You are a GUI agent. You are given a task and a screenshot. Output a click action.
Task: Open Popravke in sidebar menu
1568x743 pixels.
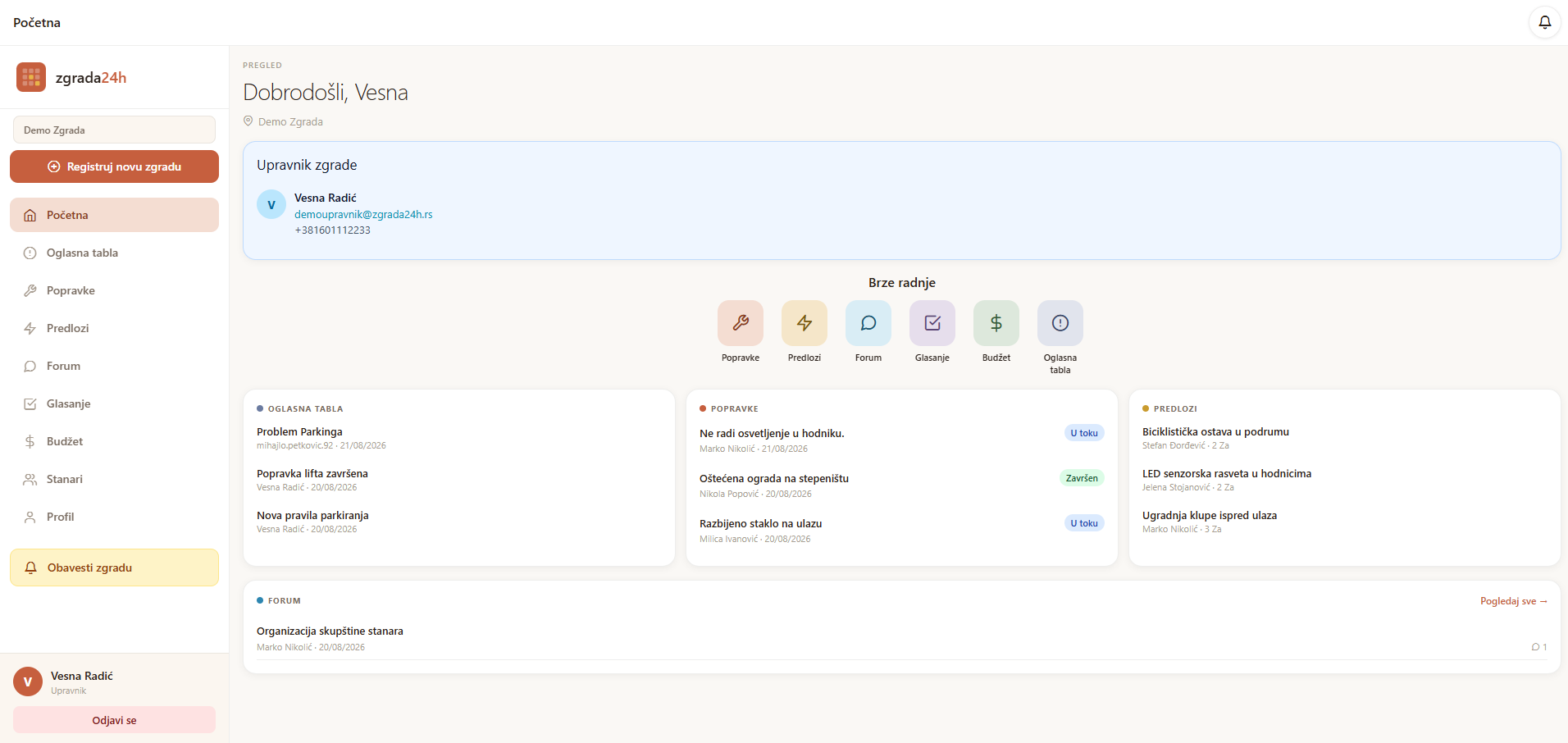click(x=114, y=290)
